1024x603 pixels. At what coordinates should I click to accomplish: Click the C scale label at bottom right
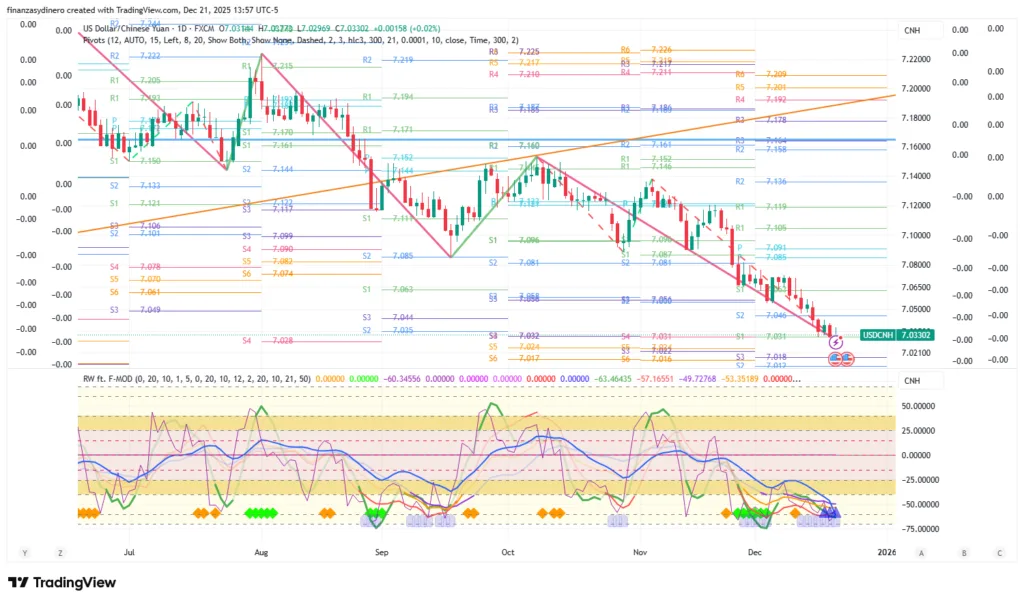point(998,552)
